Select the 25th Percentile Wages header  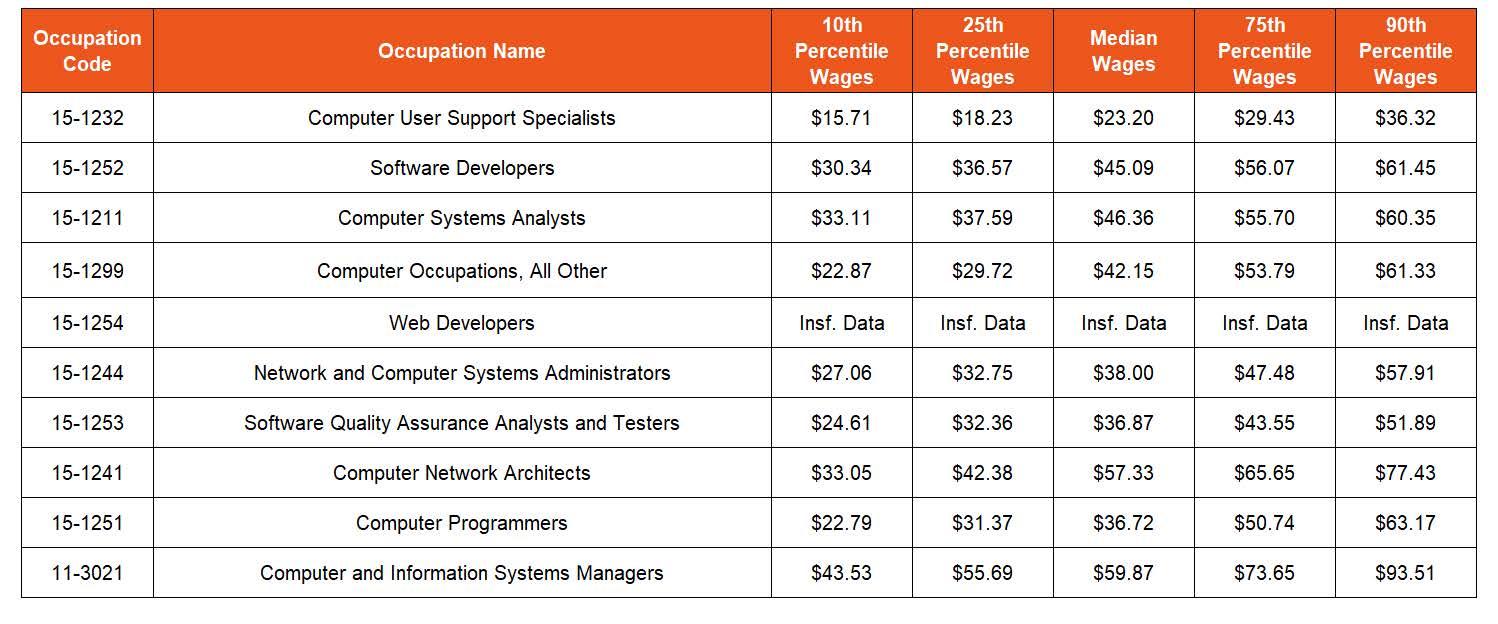(x=982, y=51)
